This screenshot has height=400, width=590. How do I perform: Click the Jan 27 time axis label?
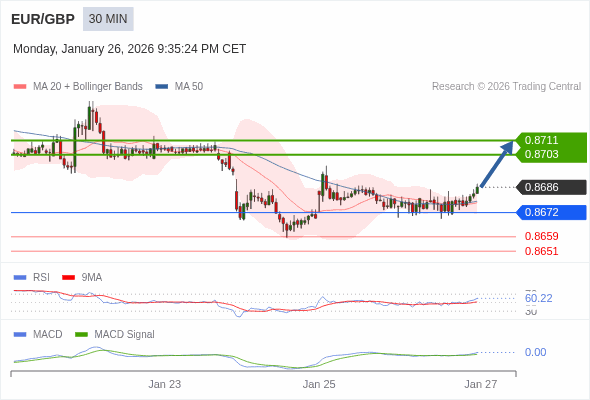pyautogui.click(x=481, y=384)
